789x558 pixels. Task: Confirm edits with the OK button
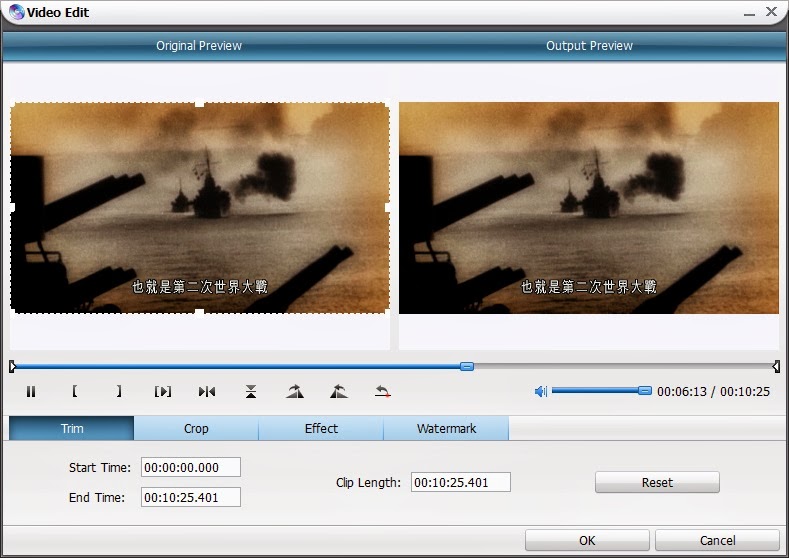(x=587, y=540)
